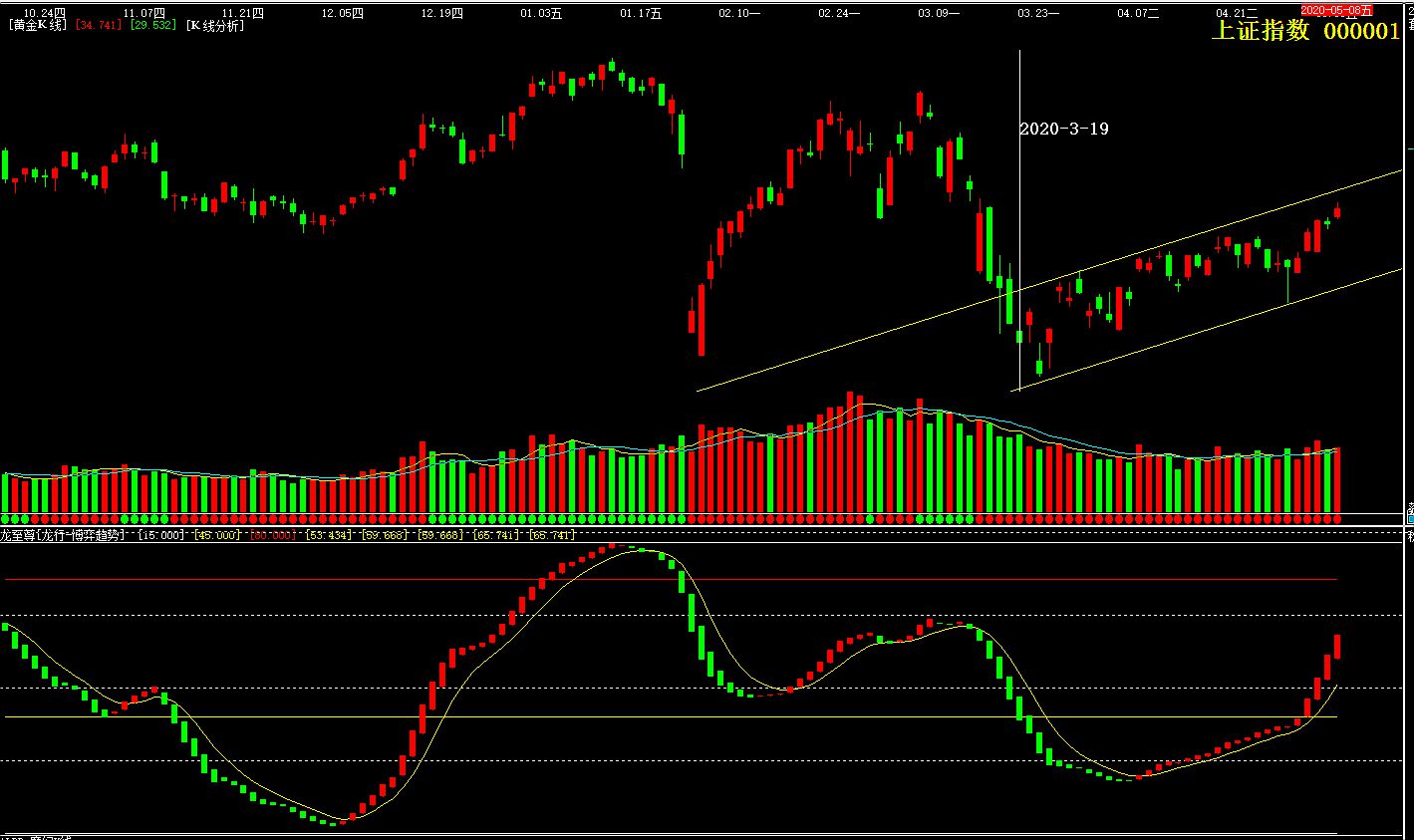Click the green value 29.532

click(152, 26)
